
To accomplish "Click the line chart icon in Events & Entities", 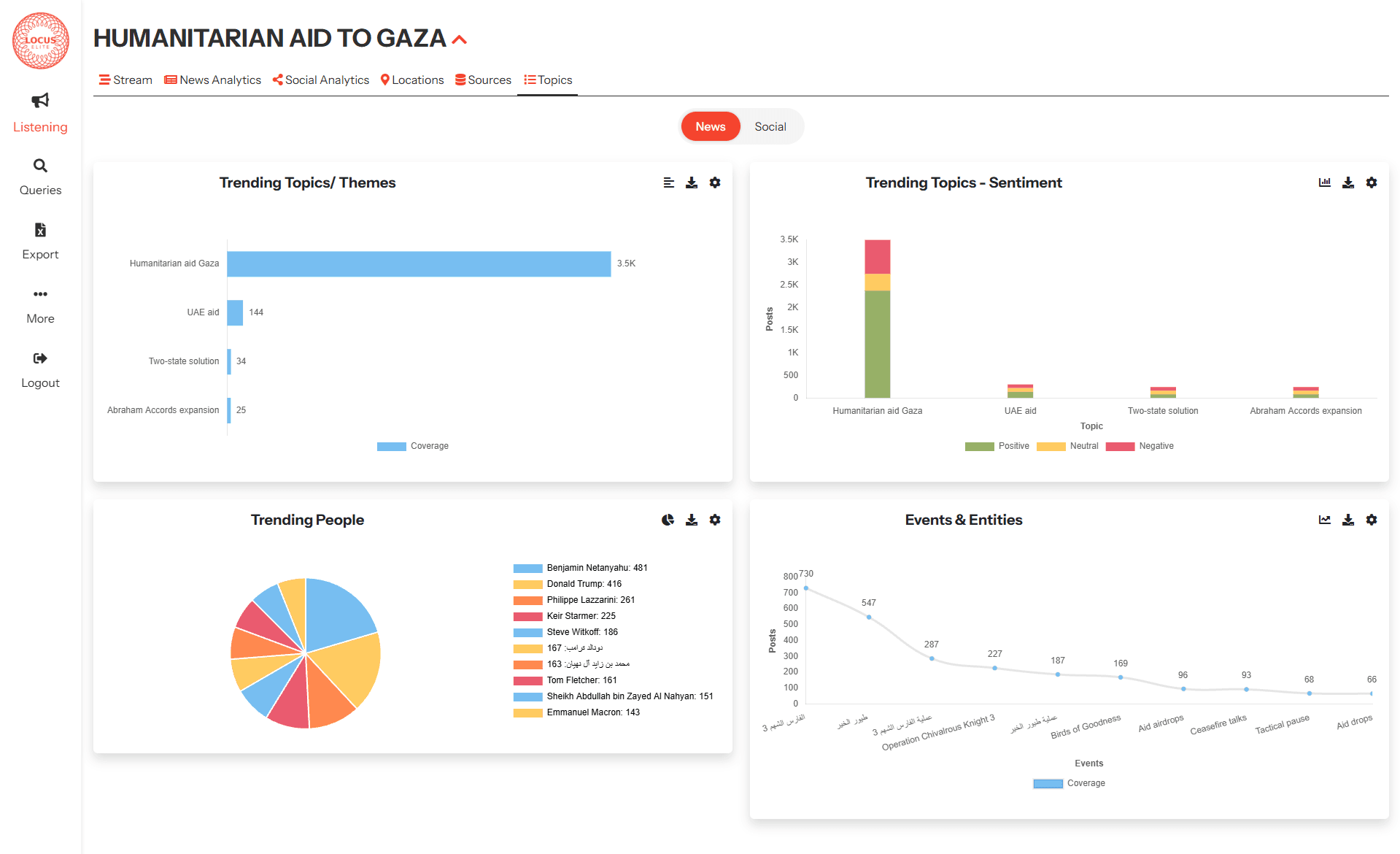I will pos(1324,520).
